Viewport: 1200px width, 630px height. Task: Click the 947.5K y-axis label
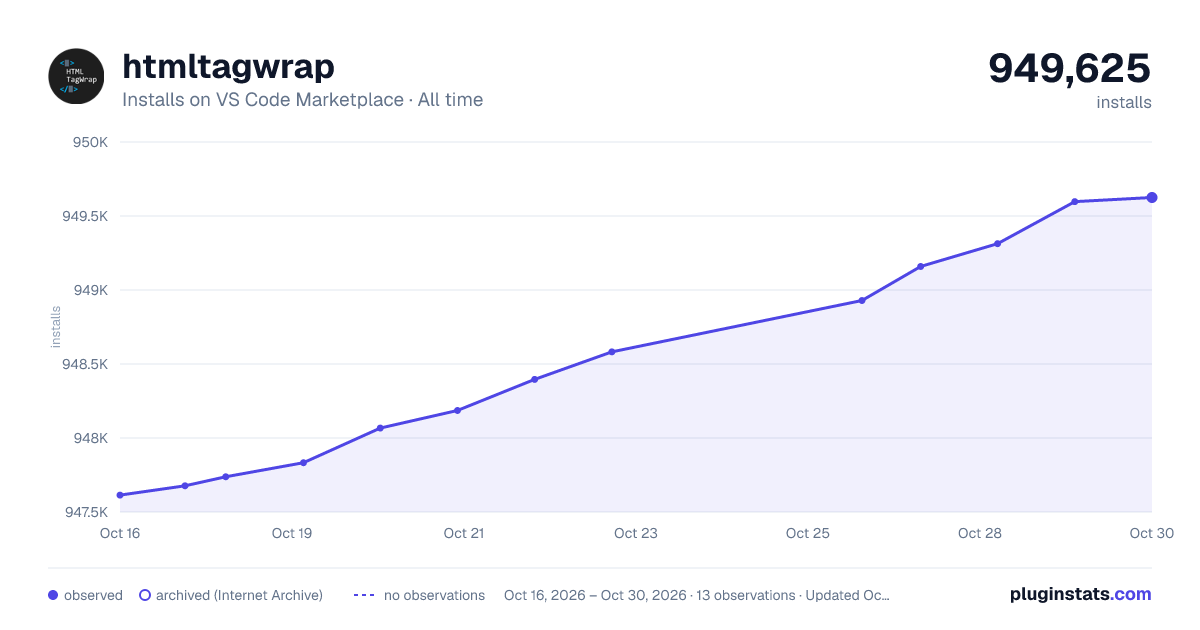pyautogui.click(x=85, y=512)
